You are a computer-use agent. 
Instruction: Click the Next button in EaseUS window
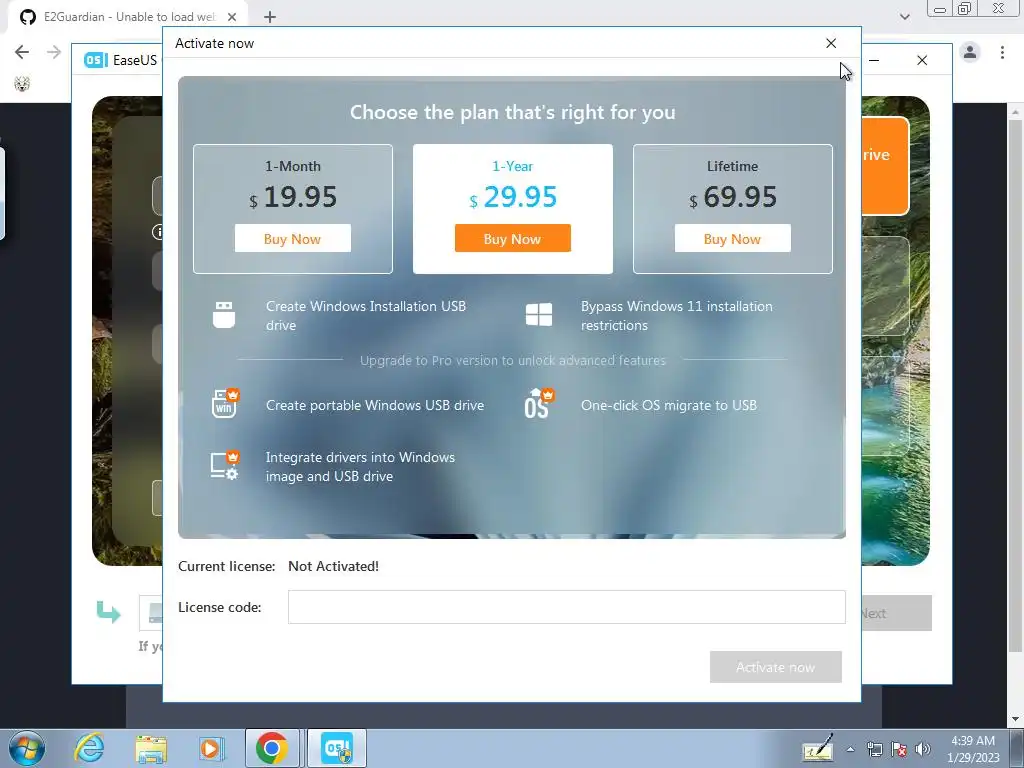point(896,613)
